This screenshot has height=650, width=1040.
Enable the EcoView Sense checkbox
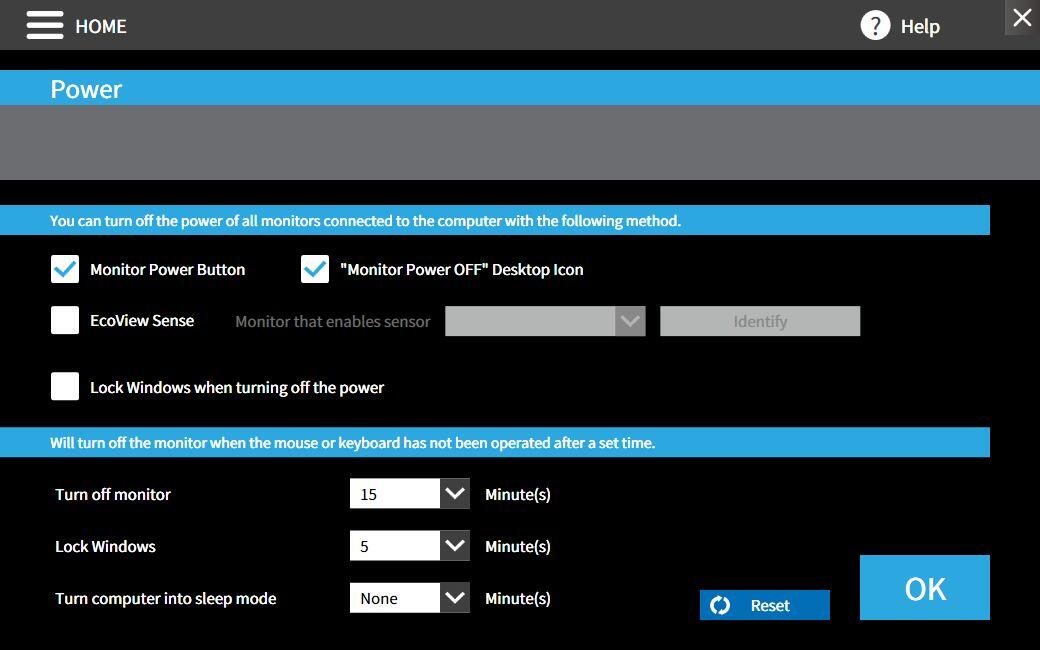(x=65, y=320)
